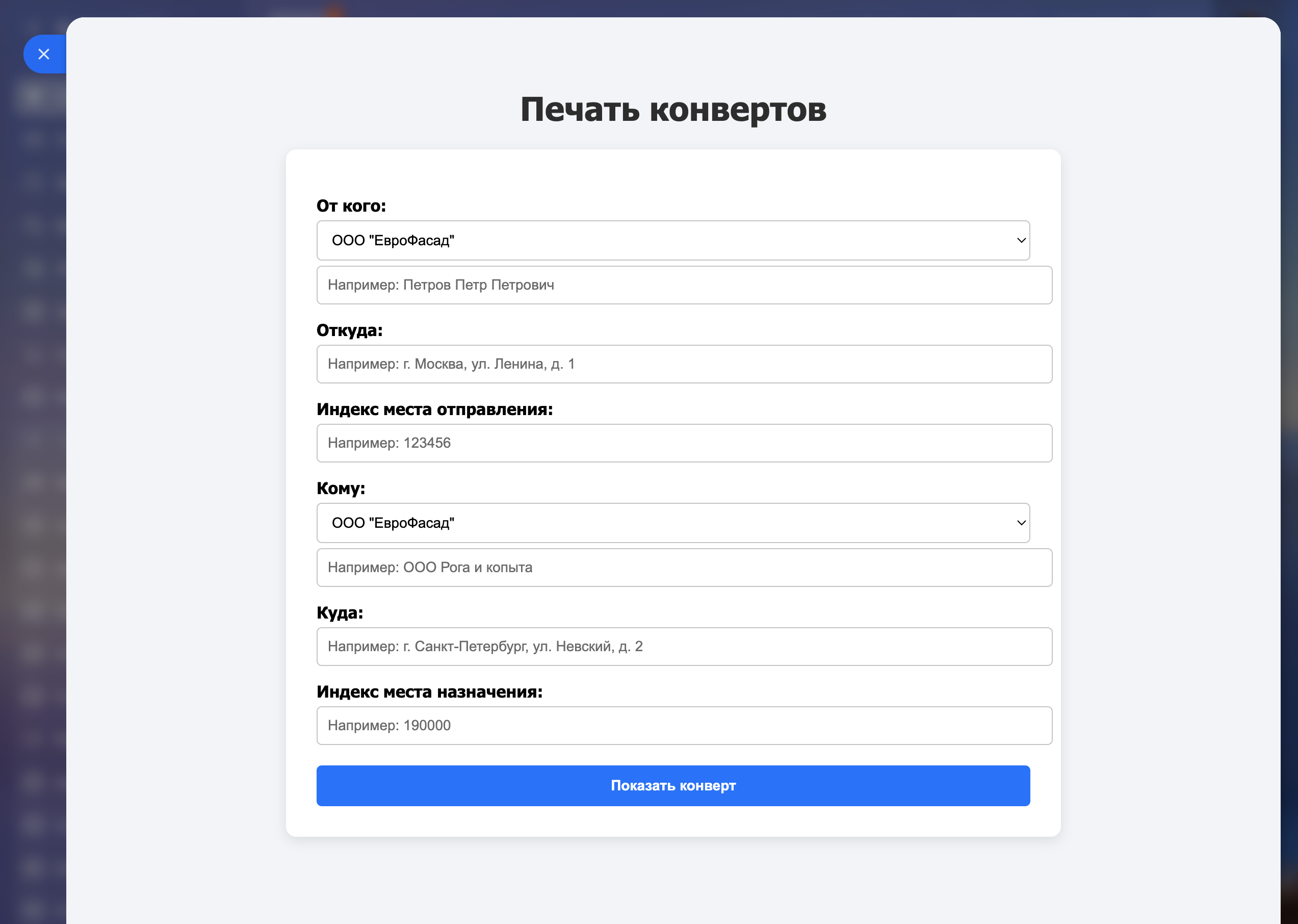Click the "Кому:" label
The height and width of the screenshot is (924, 1298).
click(341, 488)
